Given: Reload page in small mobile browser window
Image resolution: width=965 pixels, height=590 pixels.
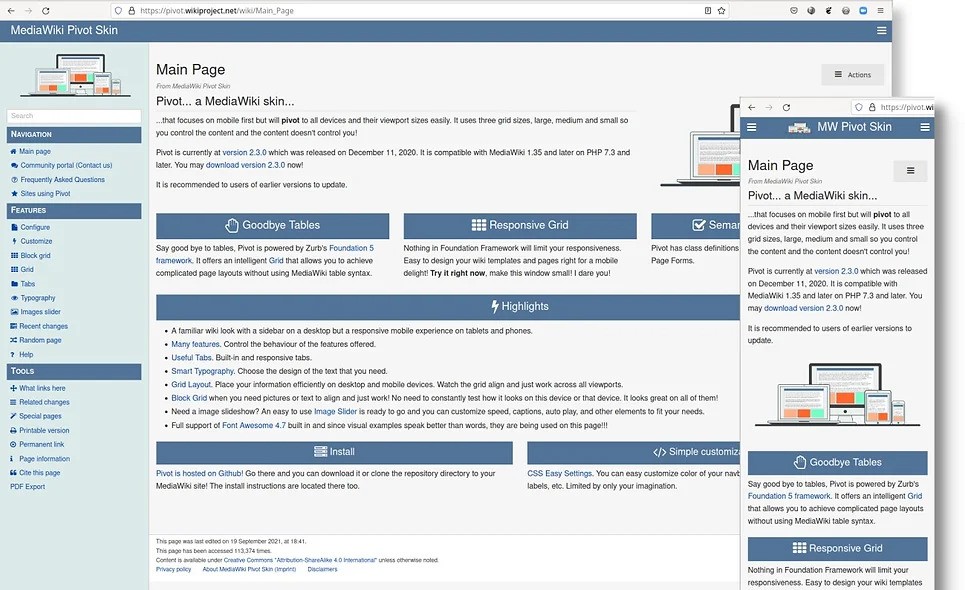Looking at the screenshot, I should coord(786,107).
